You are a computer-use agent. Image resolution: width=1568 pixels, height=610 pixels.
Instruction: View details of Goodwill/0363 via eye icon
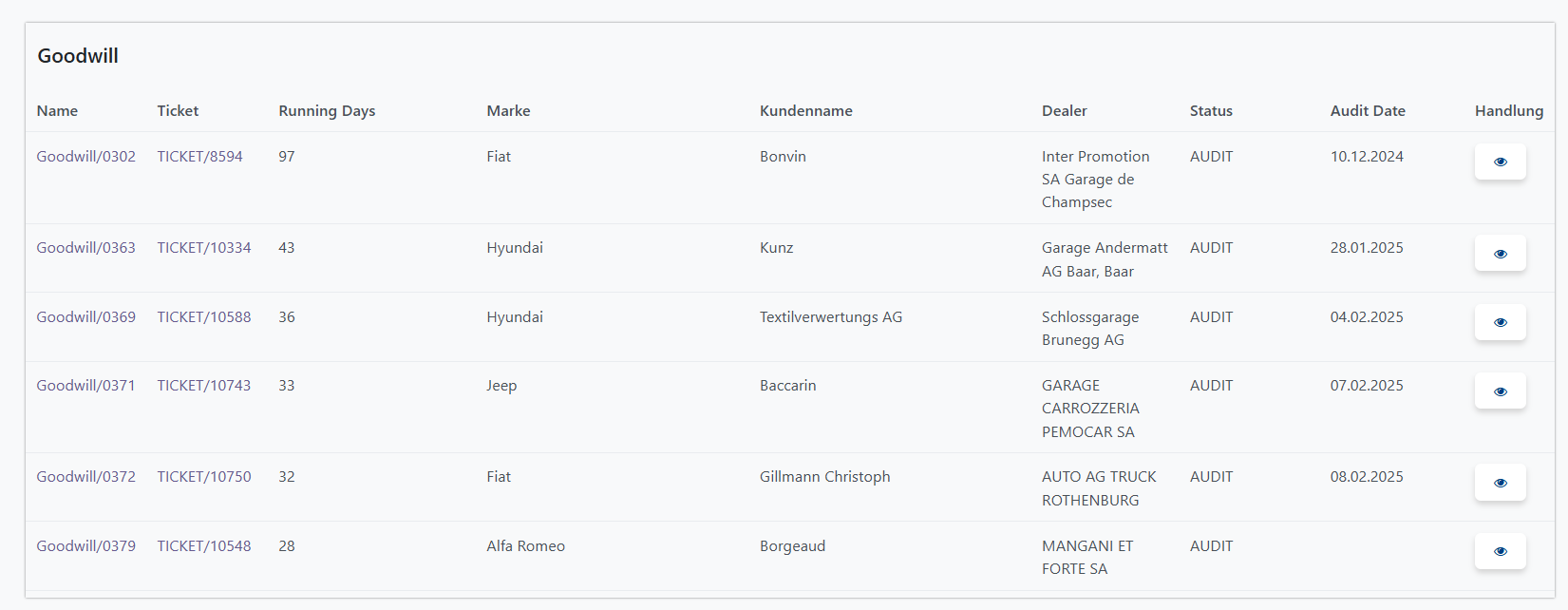click(x=1500, y=254)
